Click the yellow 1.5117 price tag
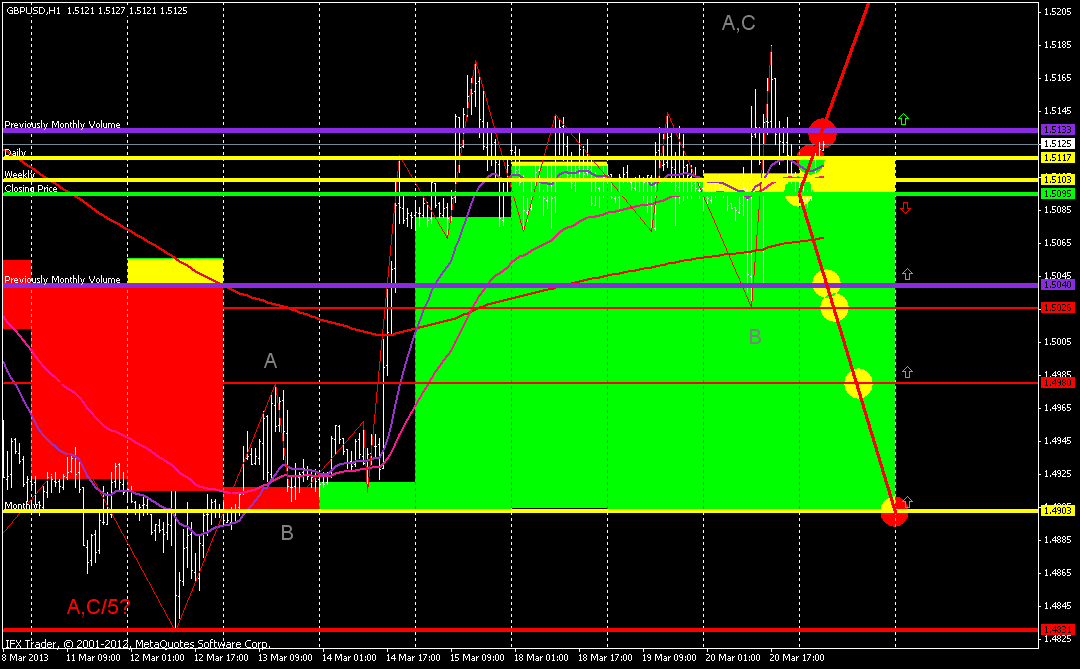Screen dimensions: 1080x669 (1057, 158)
